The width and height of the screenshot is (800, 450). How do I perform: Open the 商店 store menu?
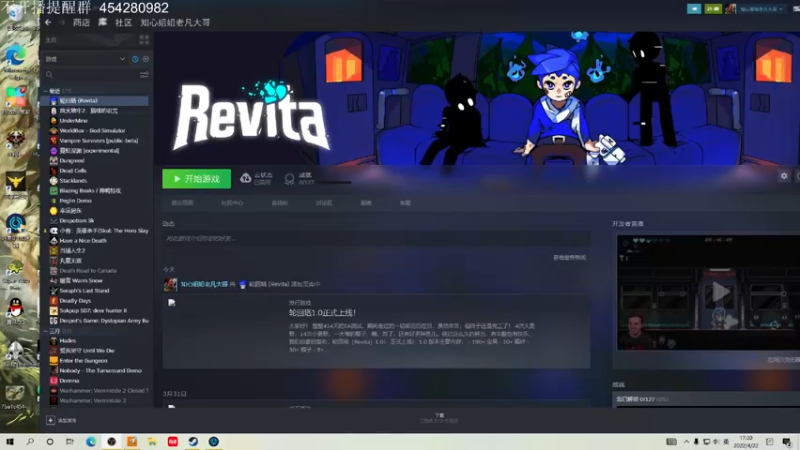click(x=81, y=22)
